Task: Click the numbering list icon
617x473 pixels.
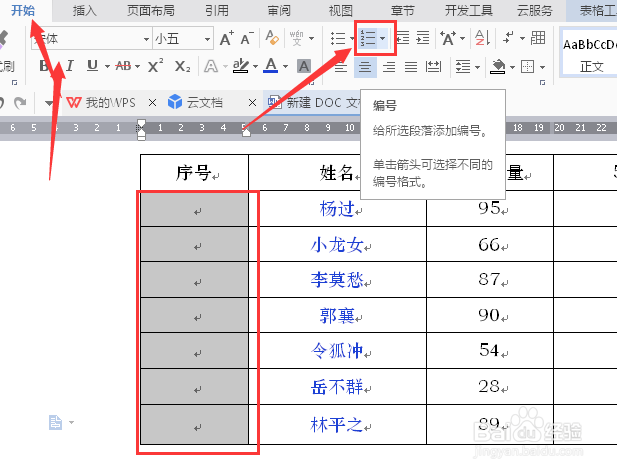Action: (368, 38)
